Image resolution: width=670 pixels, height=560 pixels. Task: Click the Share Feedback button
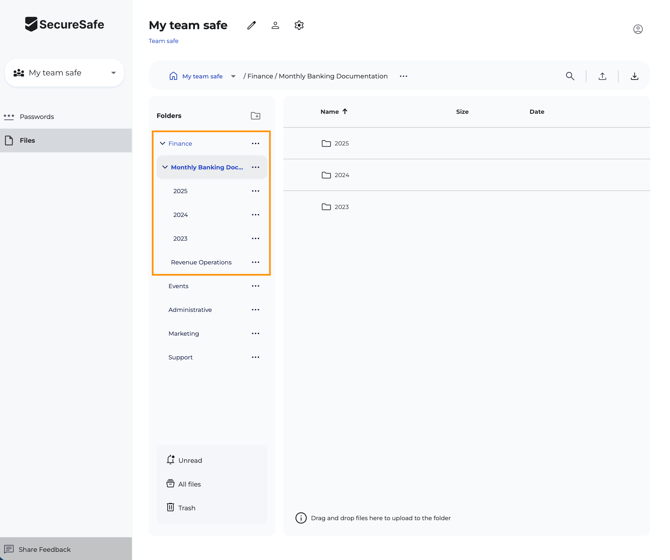(44, 549)
